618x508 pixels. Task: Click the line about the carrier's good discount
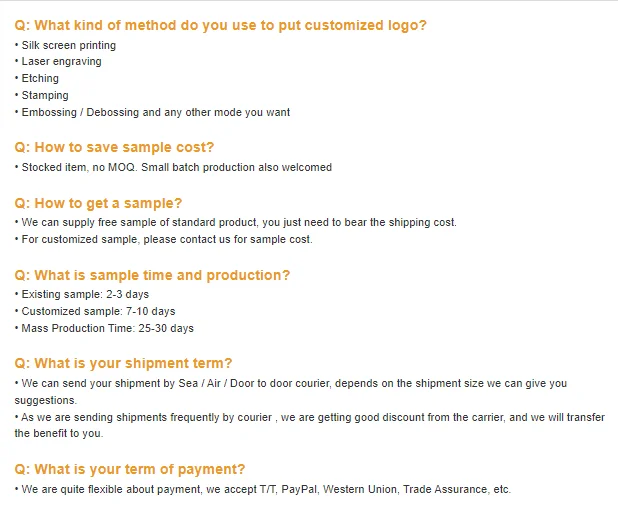click(310, 417)
